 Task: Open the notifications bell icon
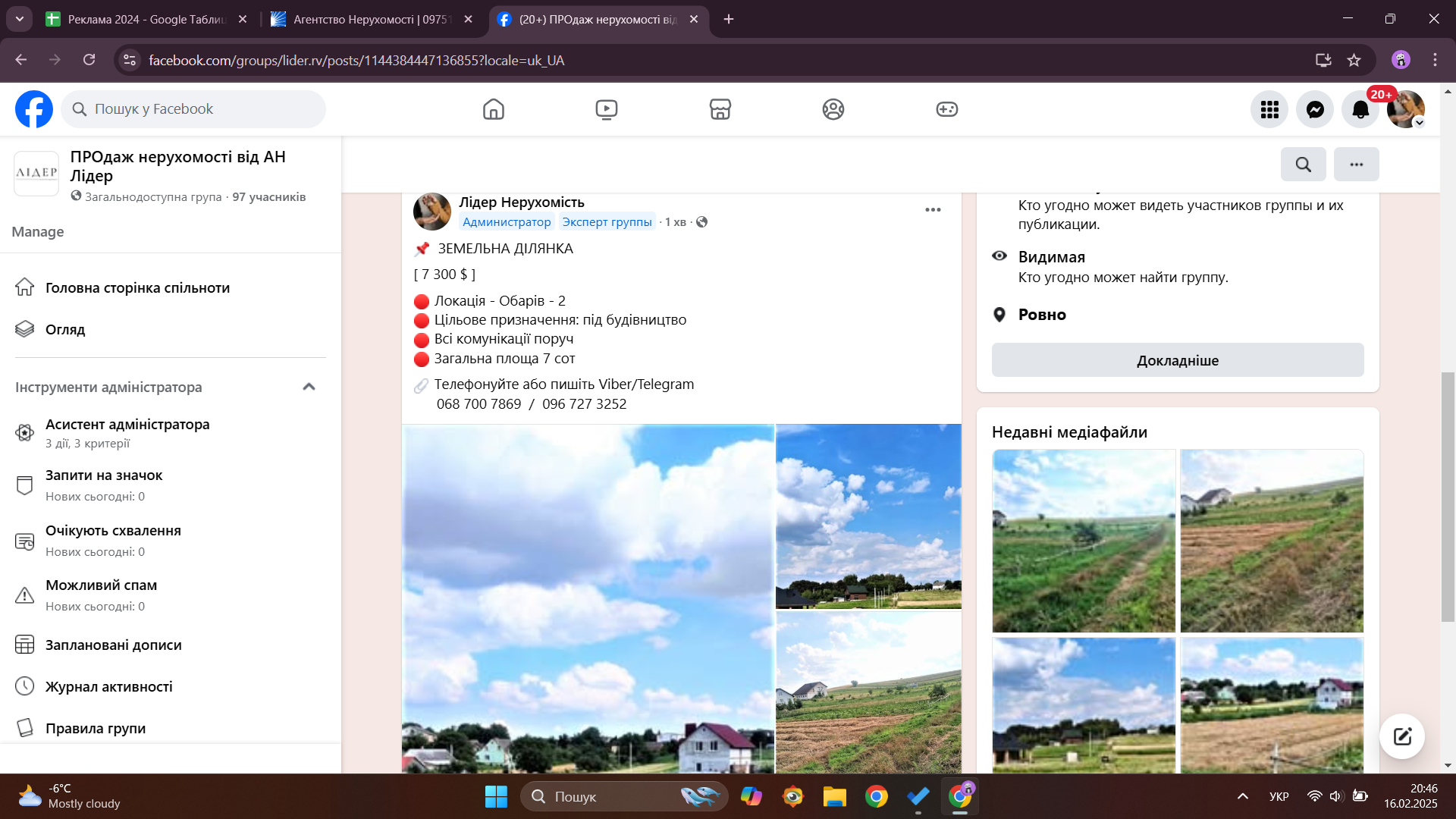(1360, 109)
